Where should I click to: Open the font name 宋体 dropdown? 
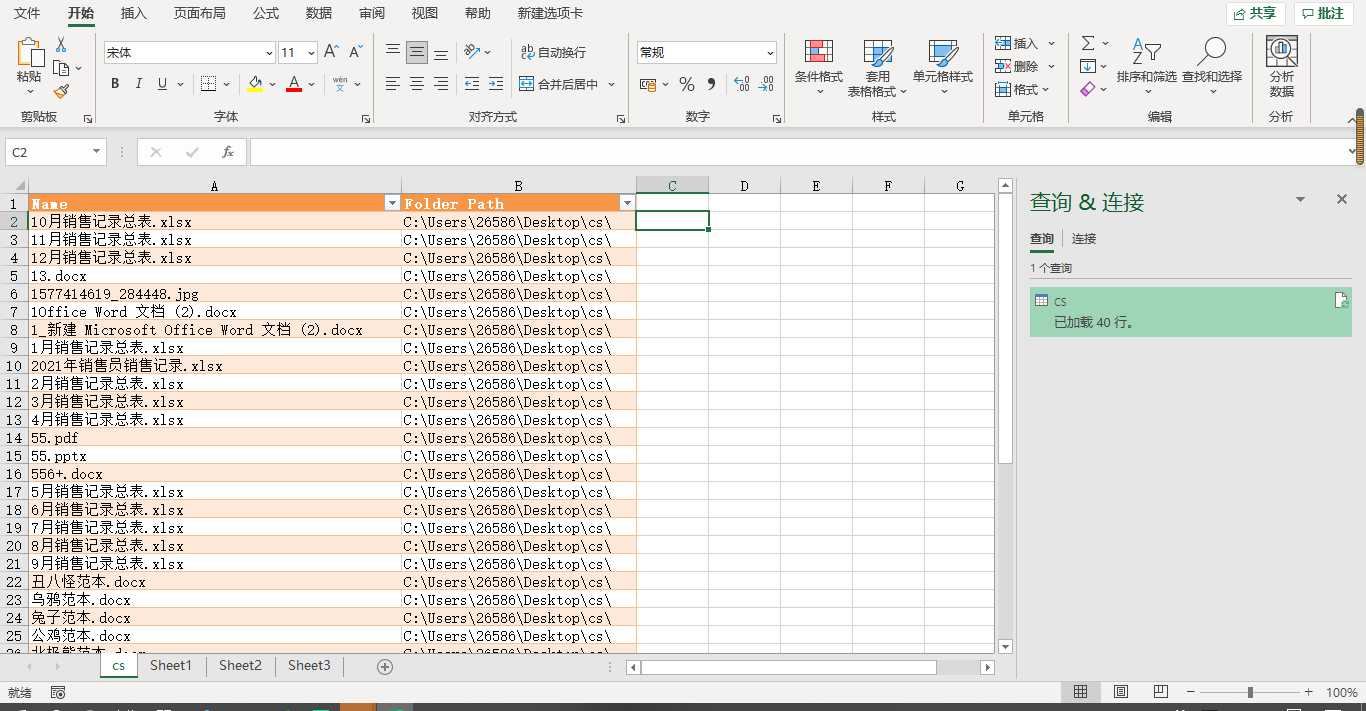coord(269,53)
